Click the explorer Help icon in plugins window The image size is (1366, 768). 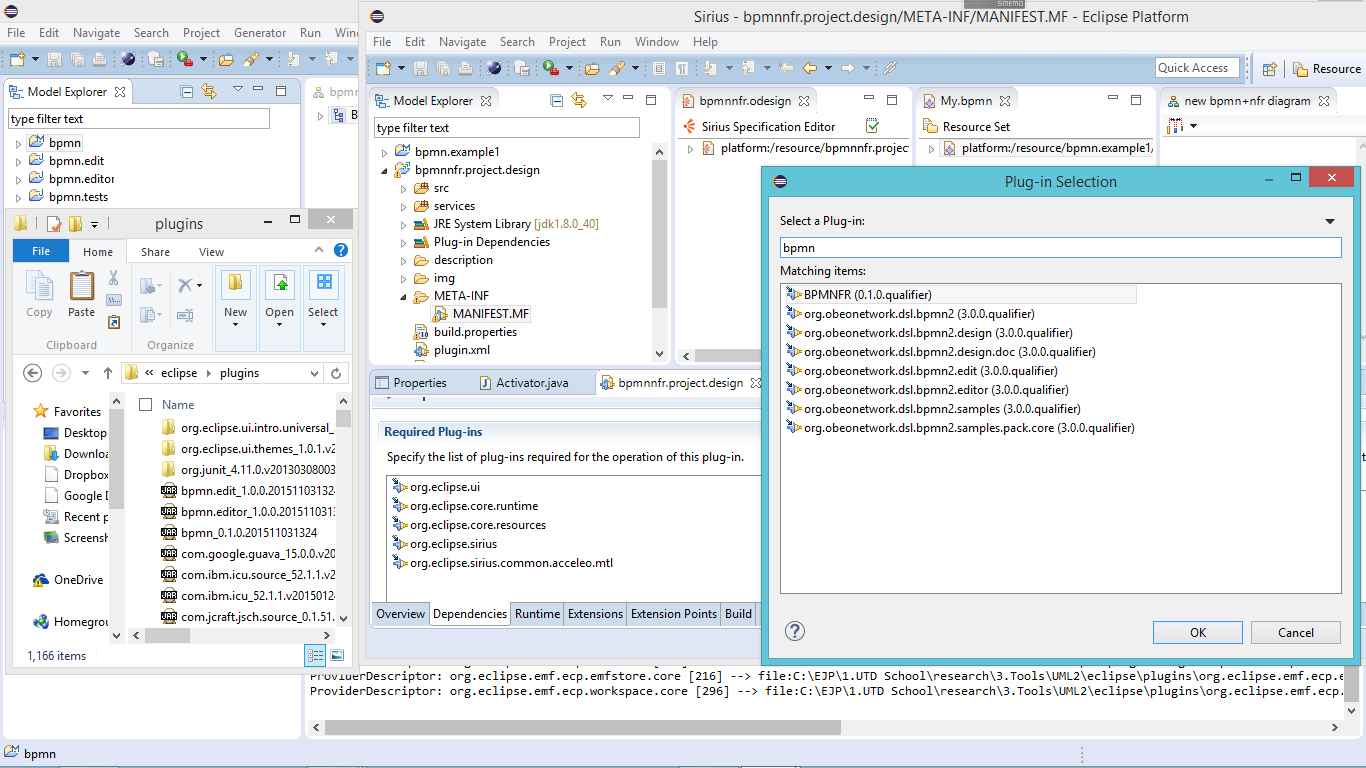point(341,251)
